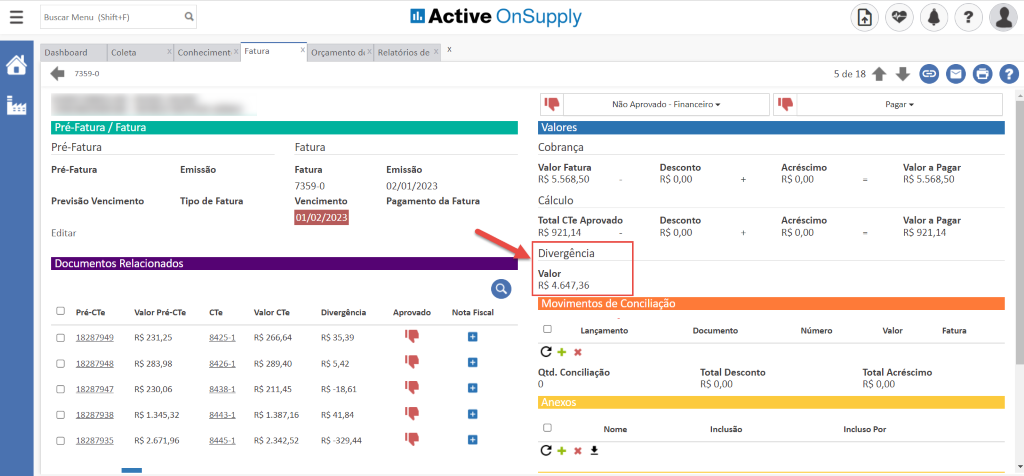This screenshot has height=476, width=1024.
Task: Click thumbs-down approval for CTe 8438-1
Action: pos(412,387)
